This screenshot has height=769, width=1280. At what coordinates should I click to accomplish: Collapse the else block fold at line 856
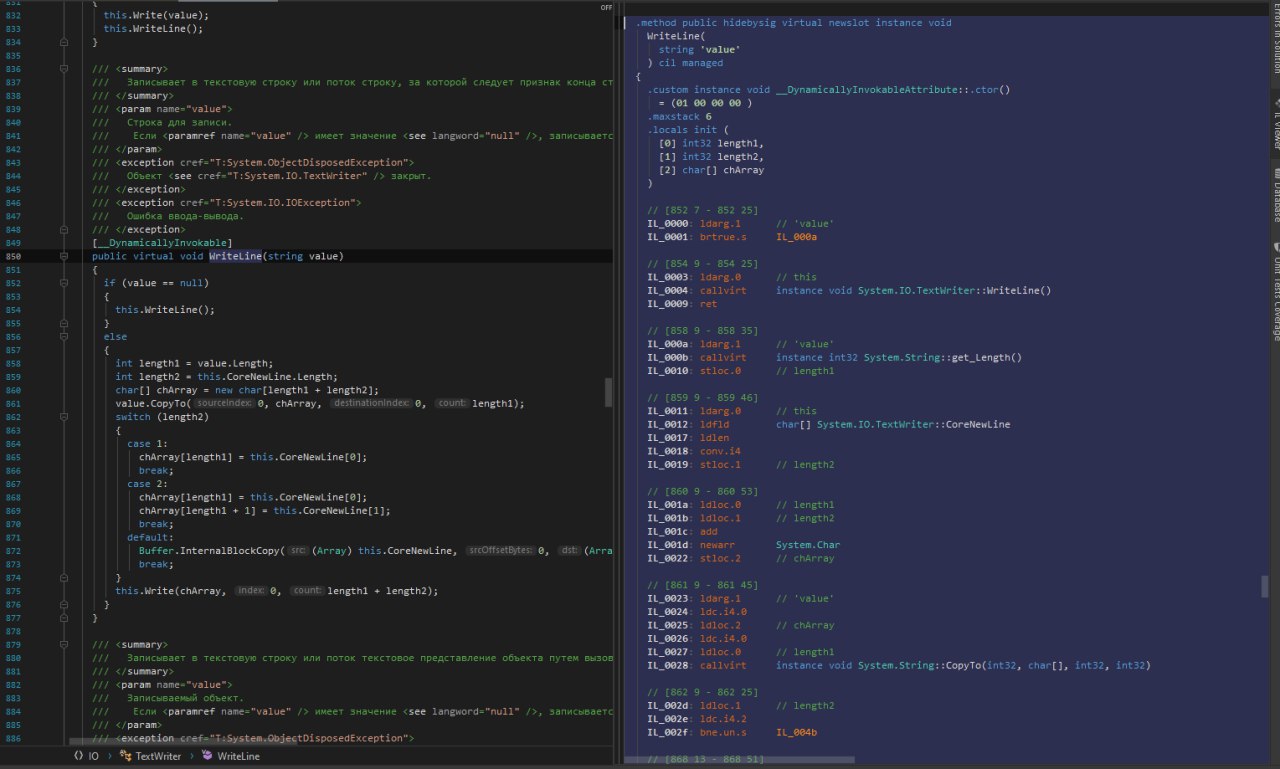pos(65,337)
